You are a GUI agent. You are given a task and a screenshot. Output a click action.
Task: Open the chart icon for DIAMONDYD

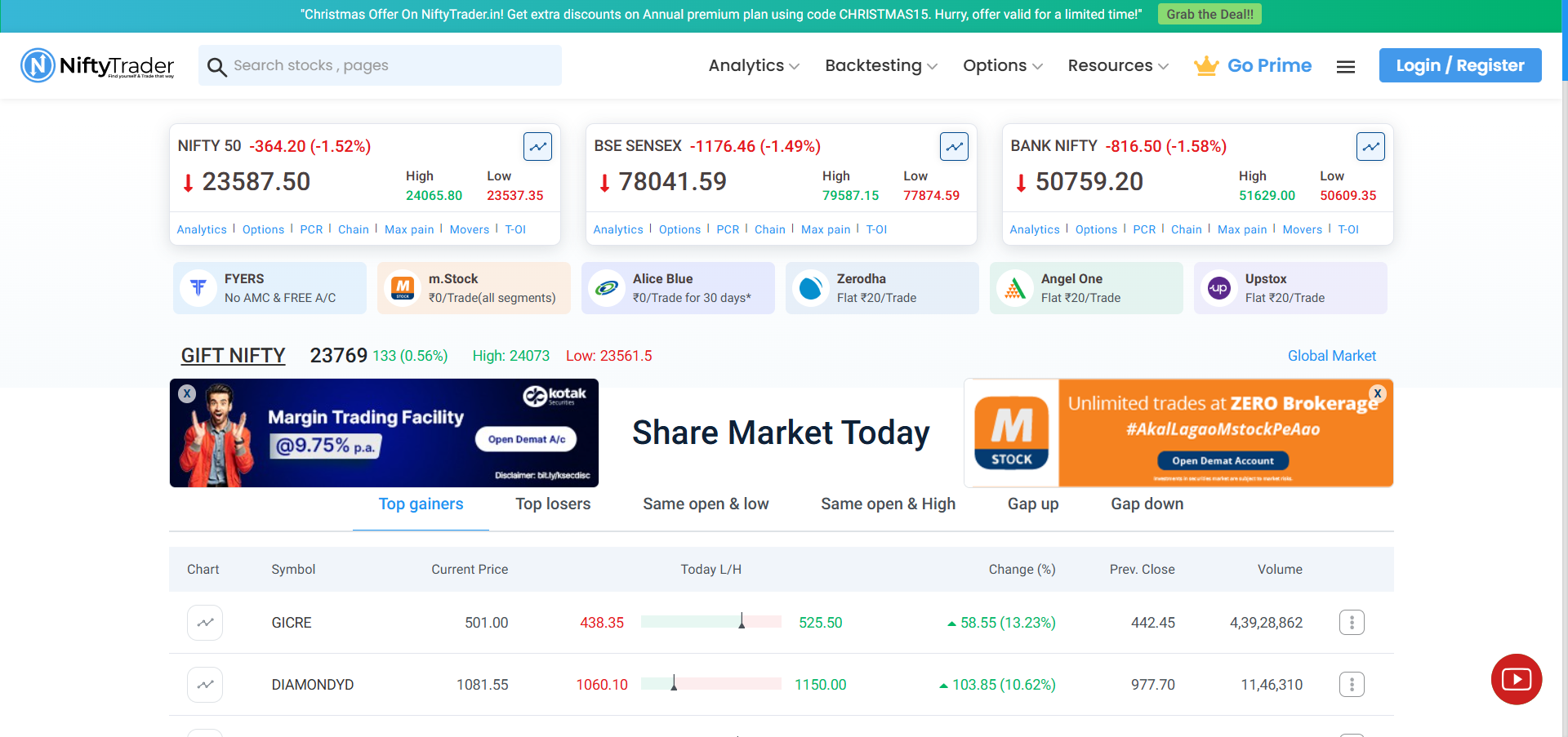pyautogui.click(x=205, y=685)
